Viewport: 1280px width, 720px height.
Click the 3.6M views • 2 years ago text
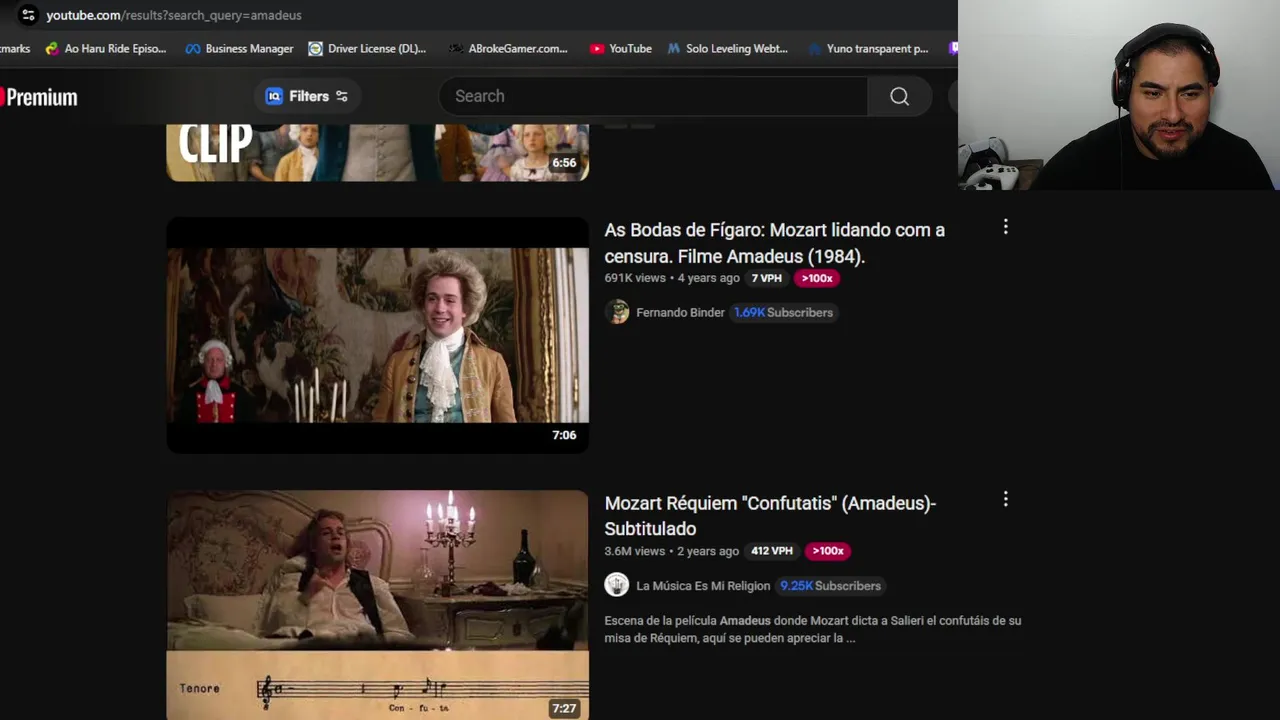click(x=672, y=551)
